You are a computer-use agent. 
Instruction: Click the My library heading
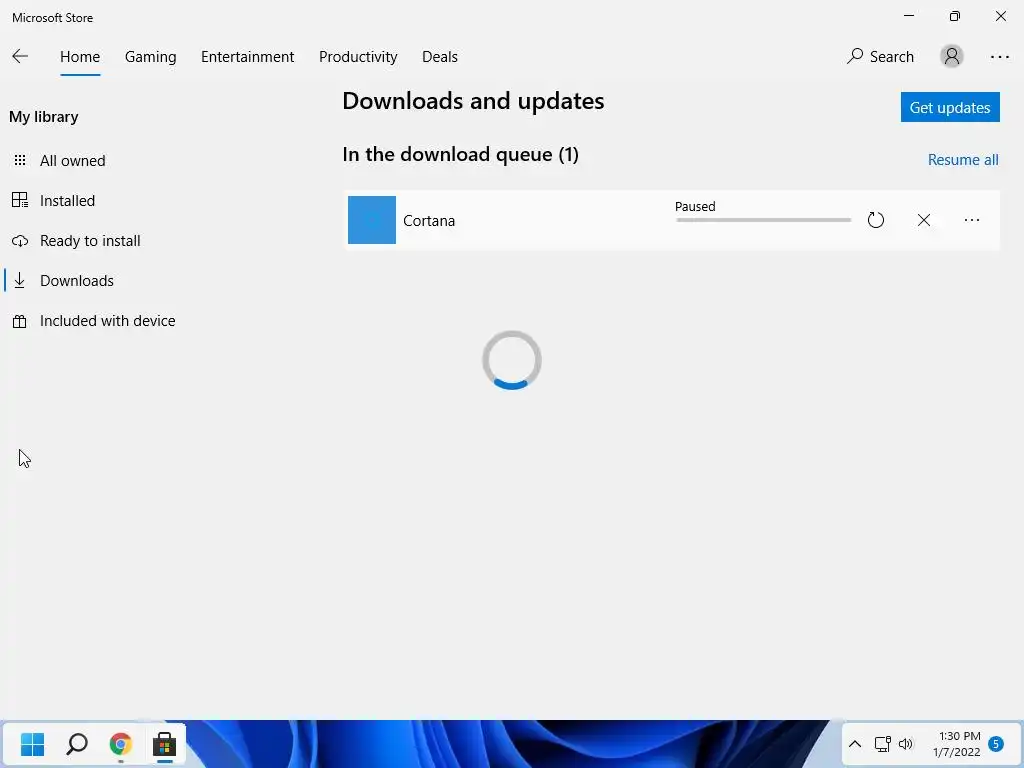click(44, 117)
